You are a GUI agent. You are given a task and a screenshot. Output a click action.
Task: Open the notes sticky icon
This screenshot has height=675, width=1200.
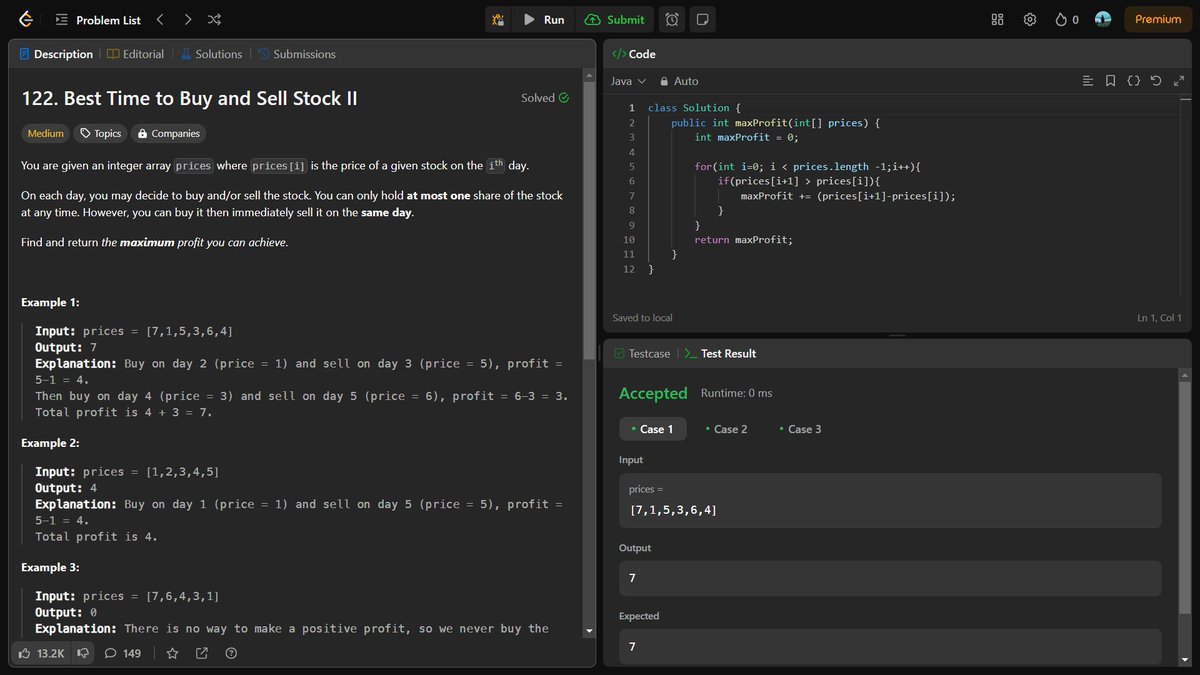click(703, 19)
